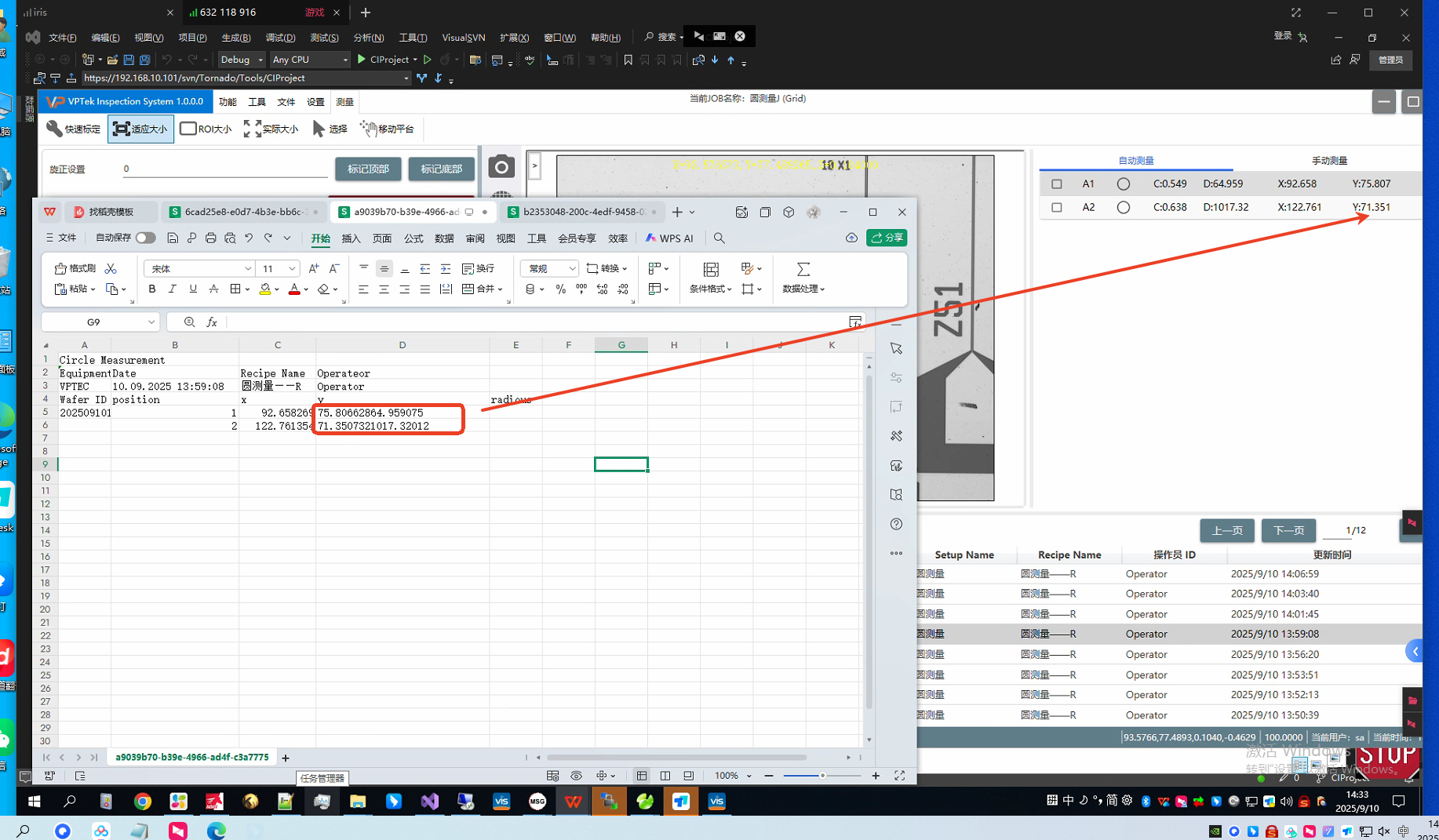Click the camera capture icon

tap(501, 167)
